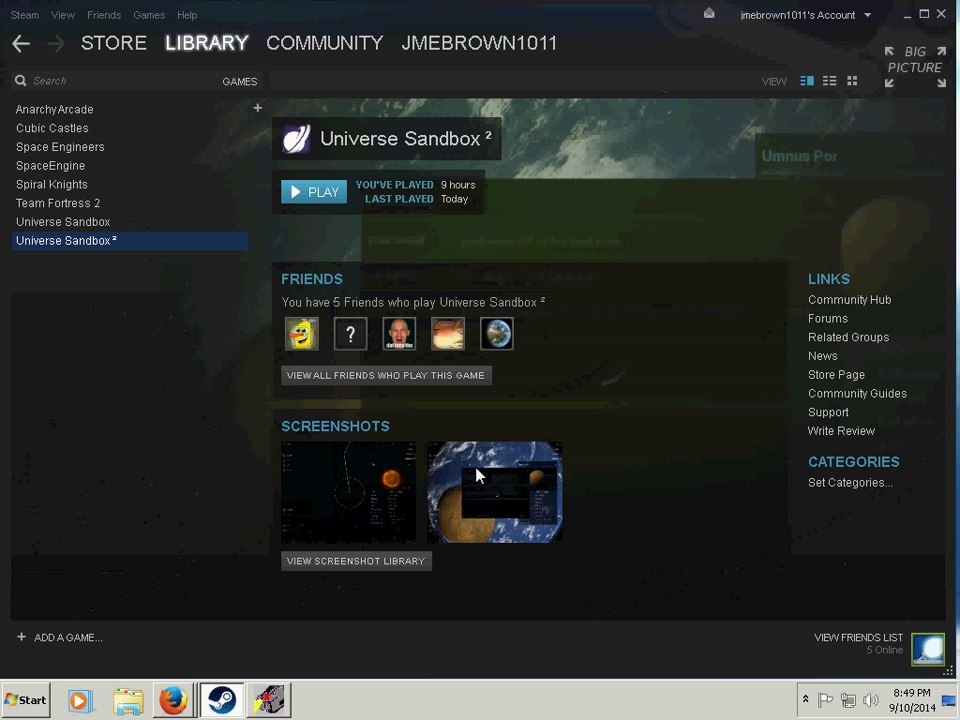Open the volume speaker tray icon
Viewport: 960px width, 720px height.
click(x=870, y=699)
